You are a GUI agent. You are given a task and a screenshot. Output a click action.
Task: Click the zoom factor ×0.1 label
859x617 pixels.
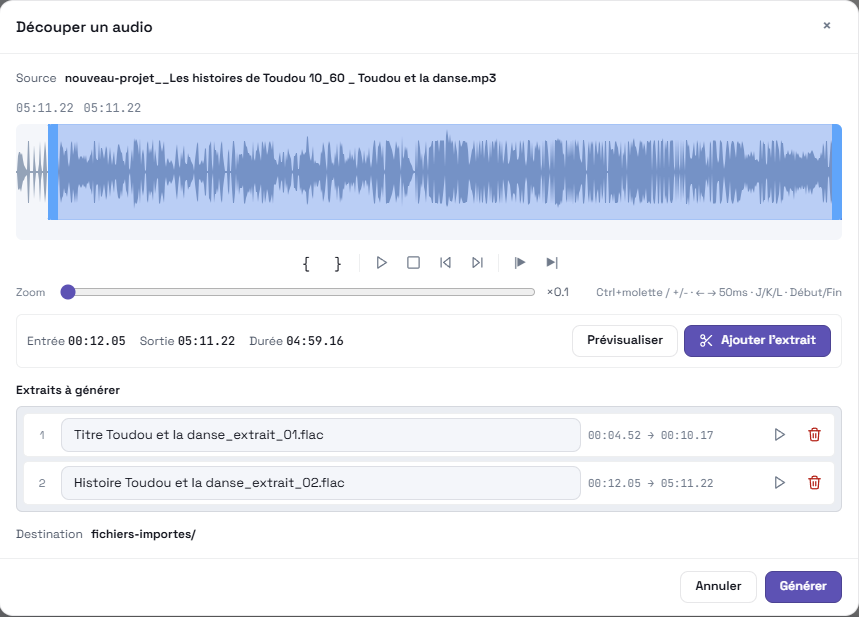(558, 292)
